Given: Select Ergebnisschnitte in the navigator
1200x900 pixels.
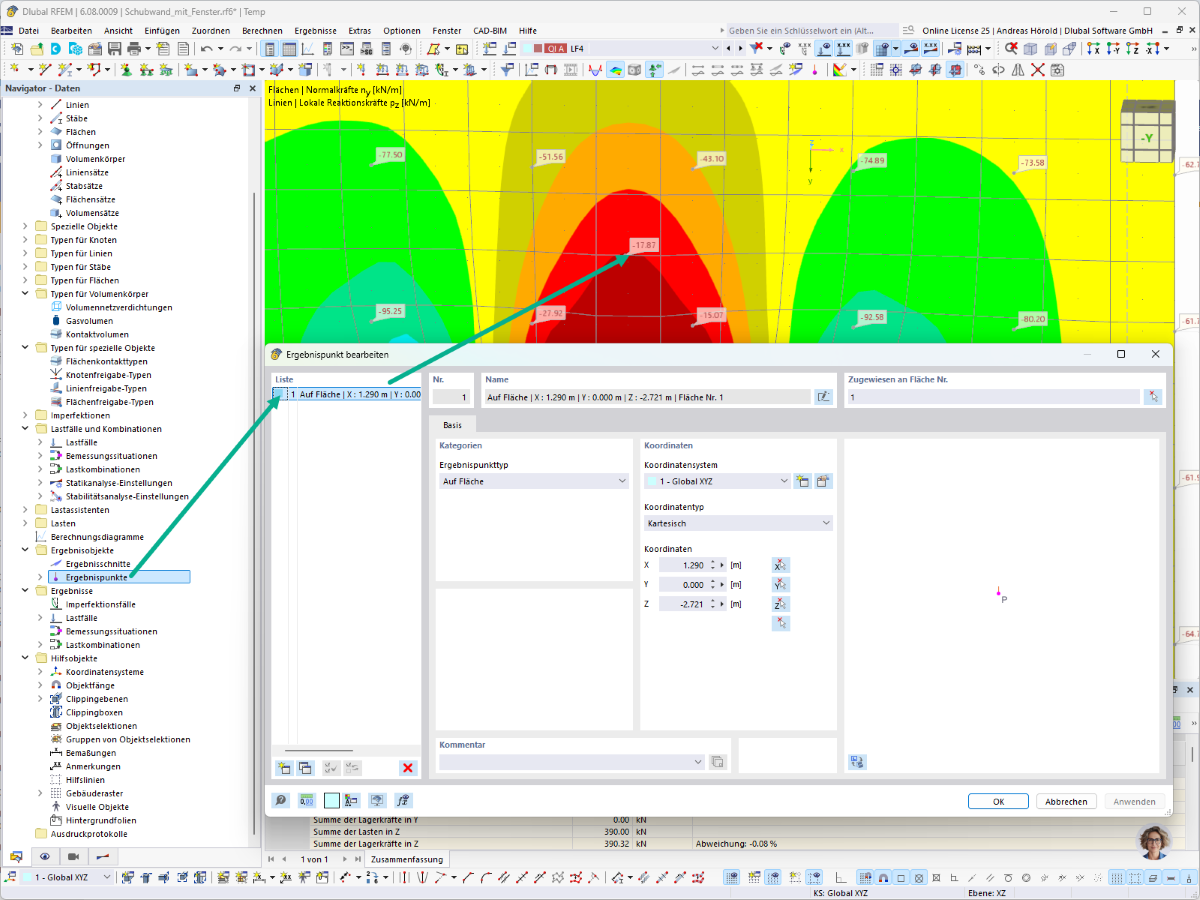Looking at the screenshot, I should coord(98,564).
